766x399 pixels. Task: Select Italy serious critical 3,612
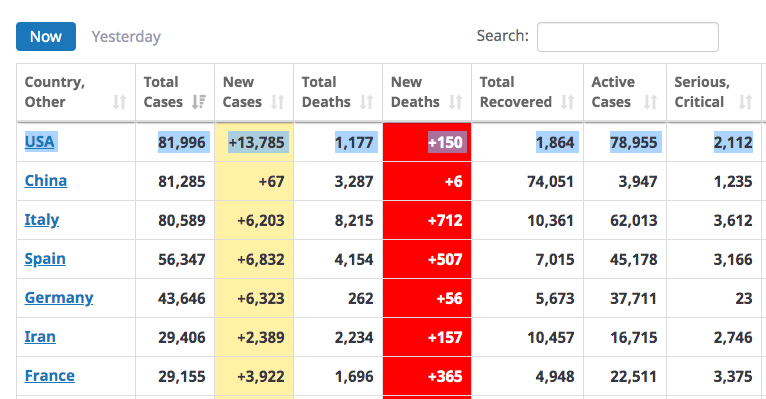(733, 220)
